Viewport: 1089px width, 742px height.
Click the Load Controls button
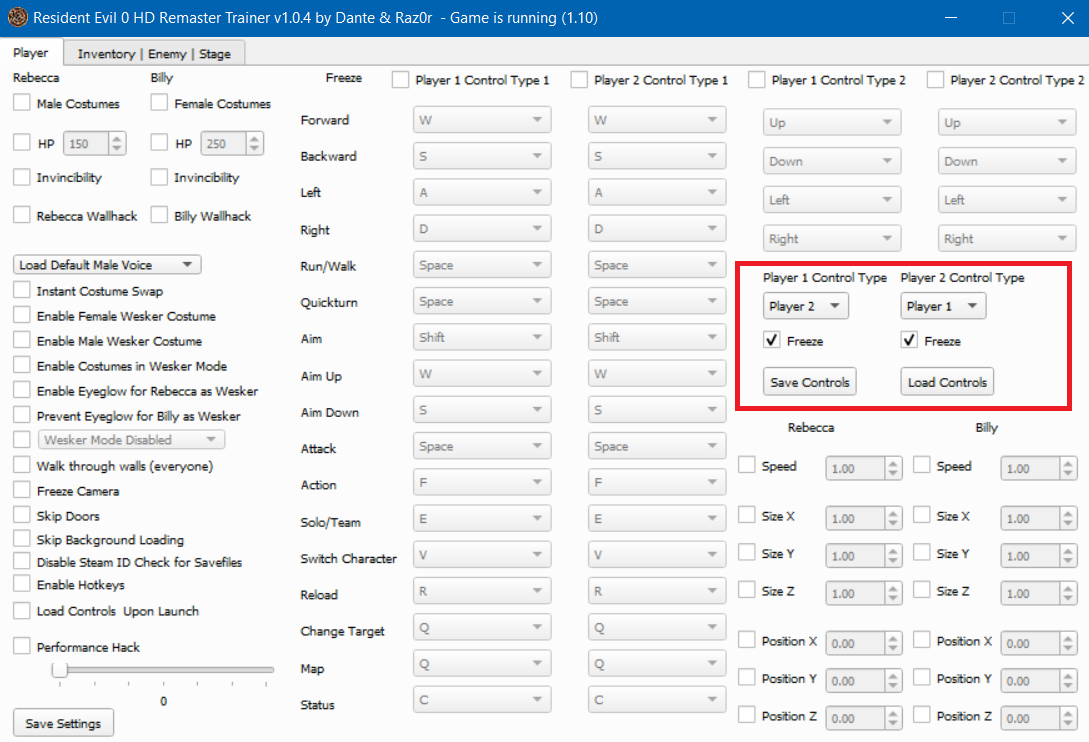point(947,381)
